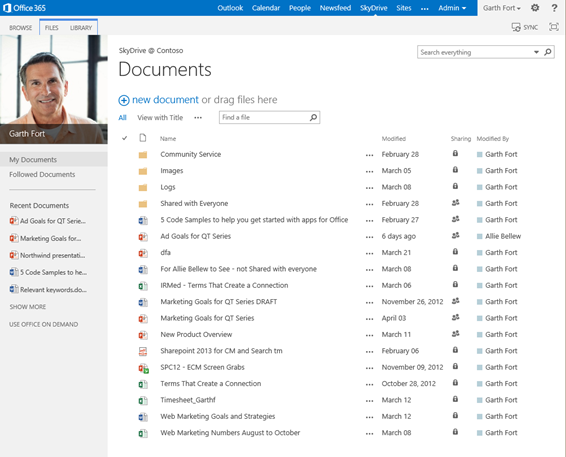Click Excel icon for IRMed Terms file
This screenshot has width=566, height=457.
click(143, 286)
